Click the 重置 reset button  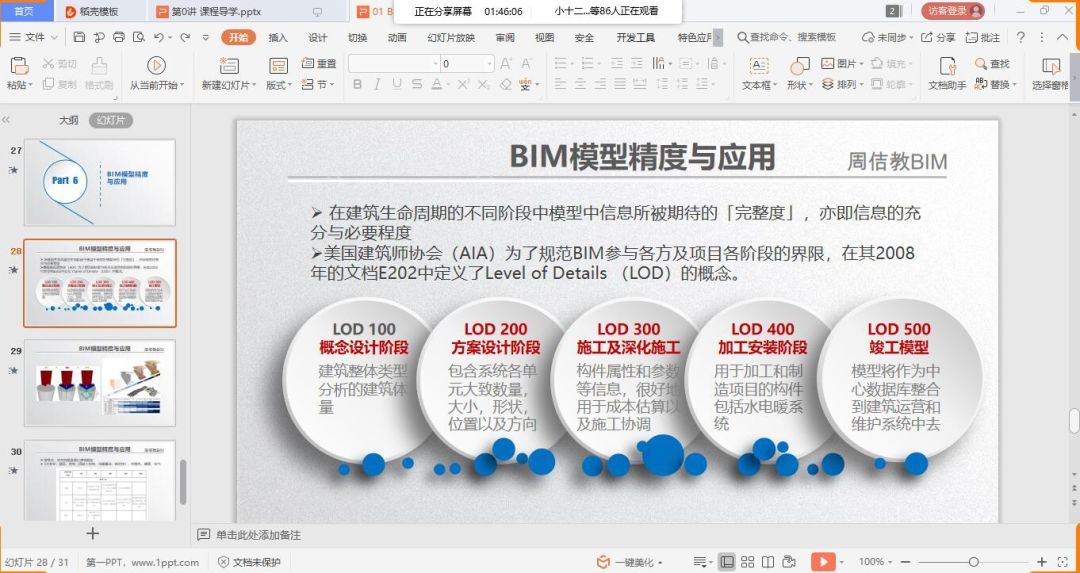[x=319, y=63]
